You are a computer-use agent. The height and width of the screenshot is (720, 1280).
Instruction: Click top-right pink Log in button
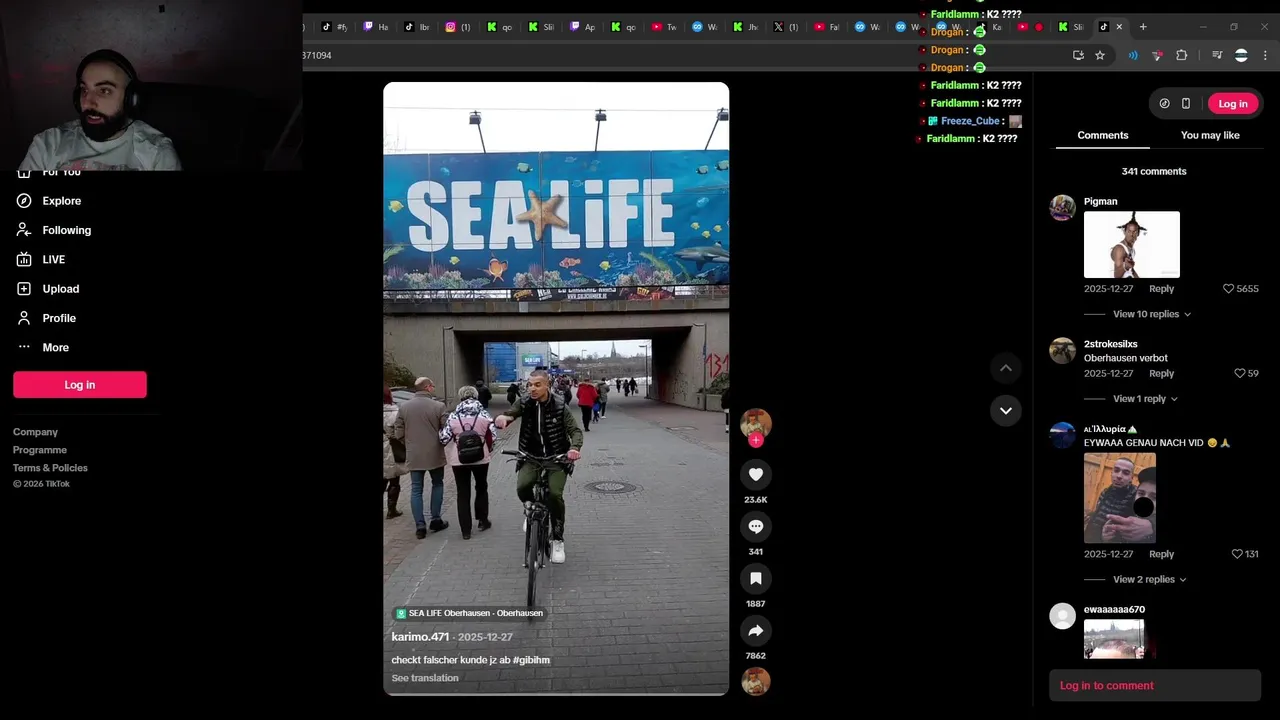(x=1233, y=103)
